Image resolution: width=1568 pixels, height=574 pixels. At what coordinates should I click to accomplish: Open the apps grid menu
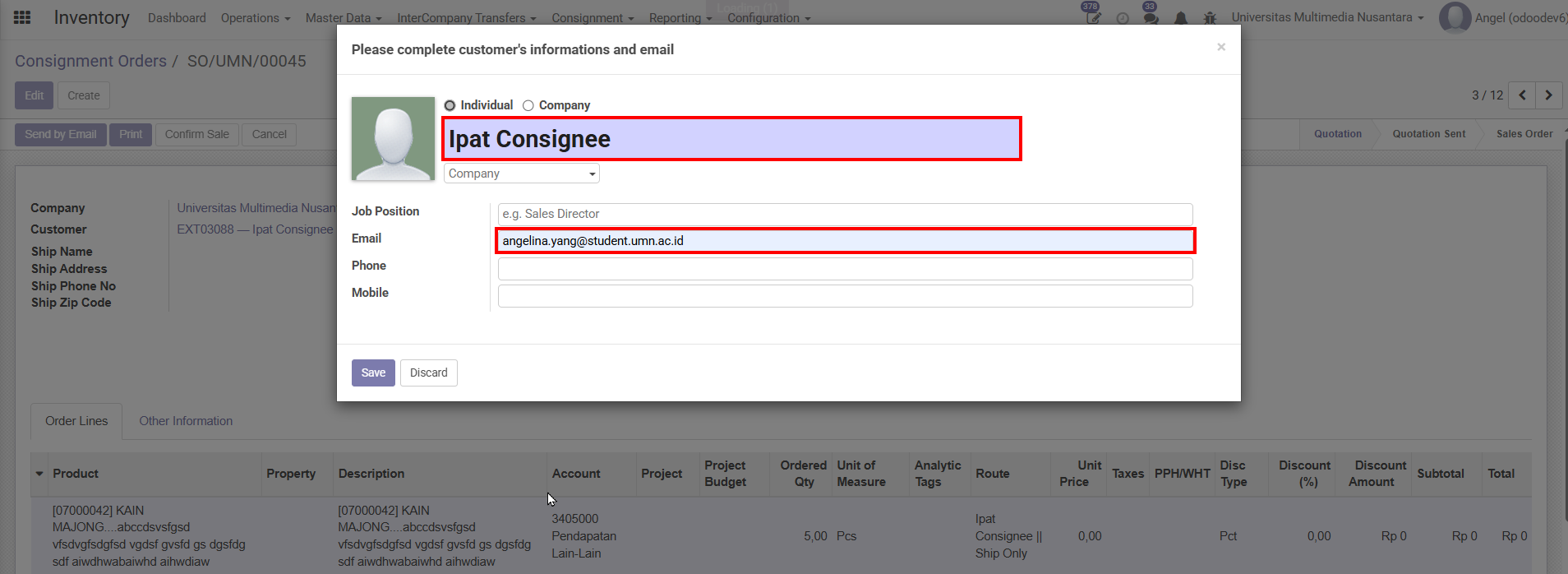coord(22,17)
